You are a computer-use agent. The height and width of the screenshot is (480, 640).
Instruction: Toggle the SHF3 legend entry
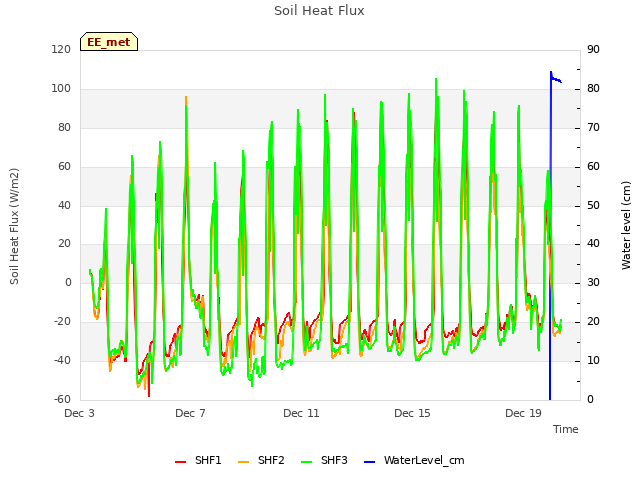click(x=324, y=460)
